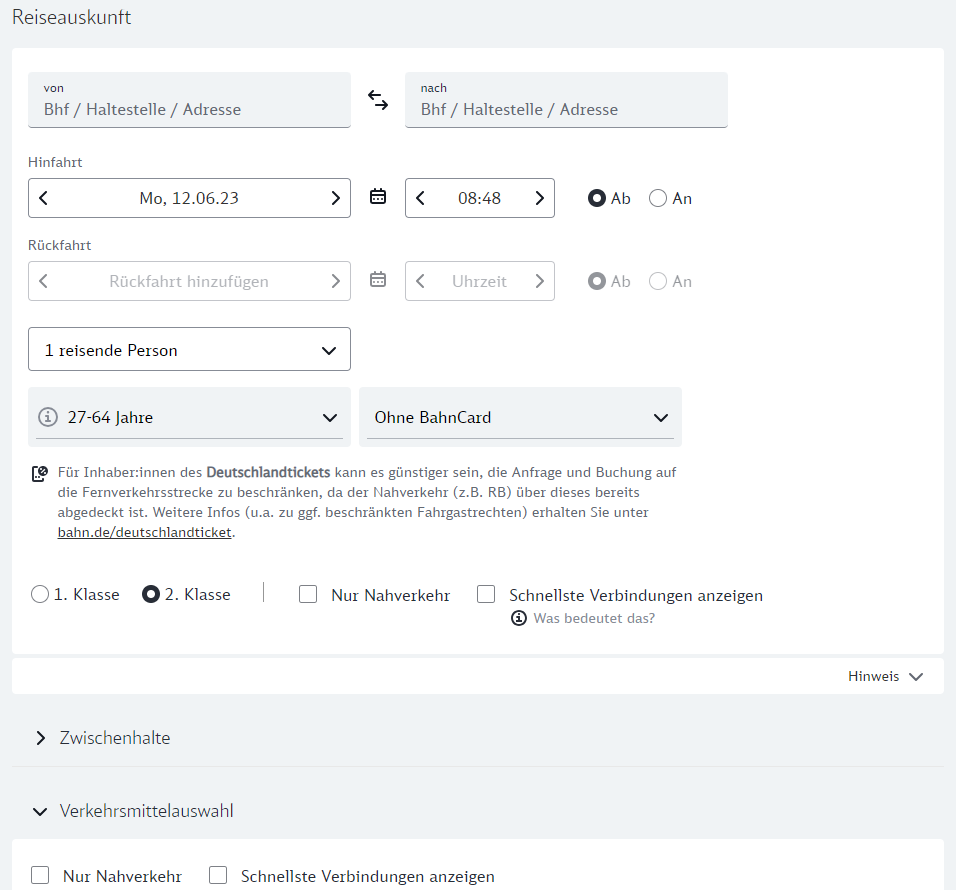This screenshot has width=956, height=890.
Task: Click the Reiseauskunft heading
Action: pyautogui.click(x=71, y=17)
